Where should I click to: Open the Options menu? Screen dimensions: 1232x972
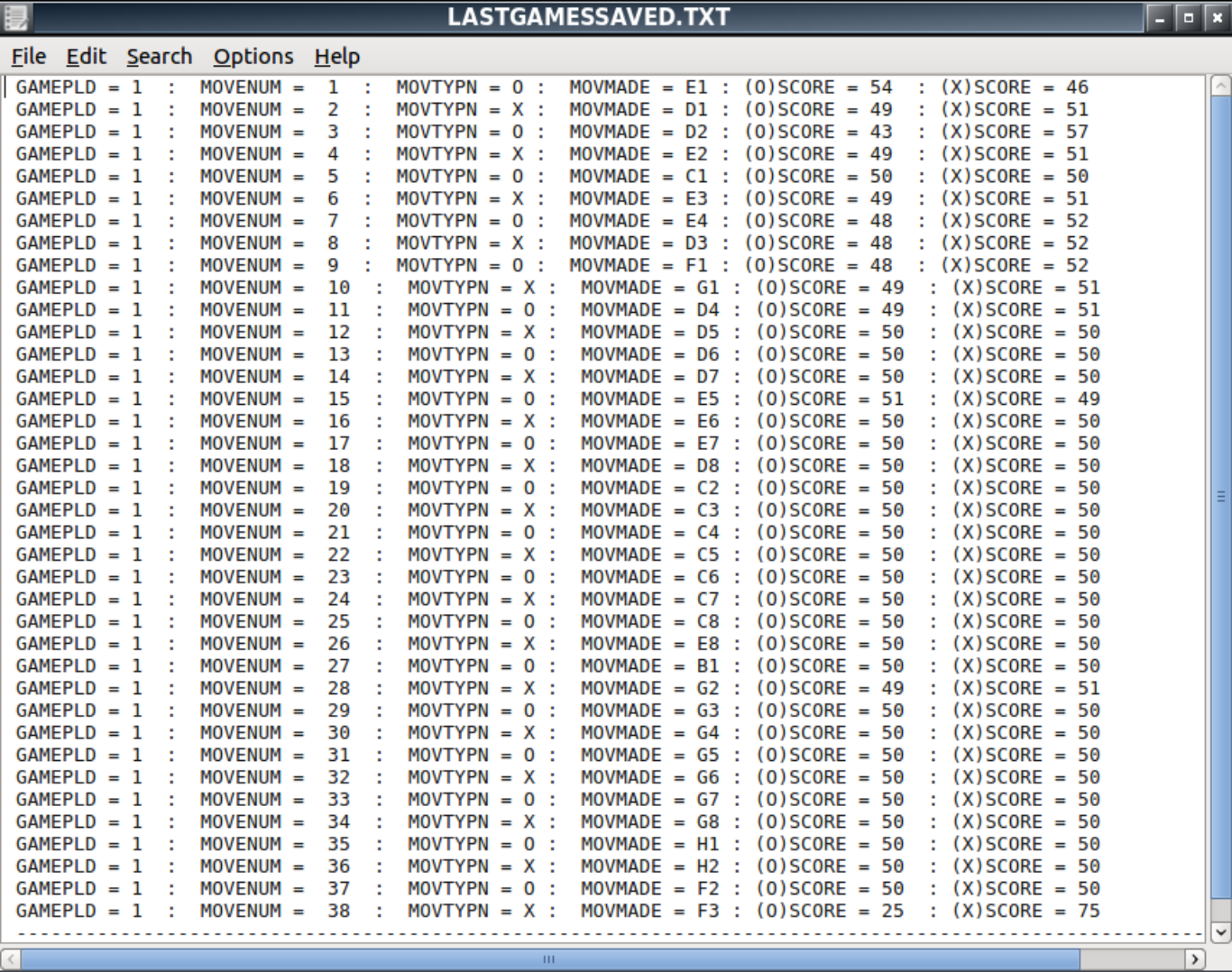point(253,56)
